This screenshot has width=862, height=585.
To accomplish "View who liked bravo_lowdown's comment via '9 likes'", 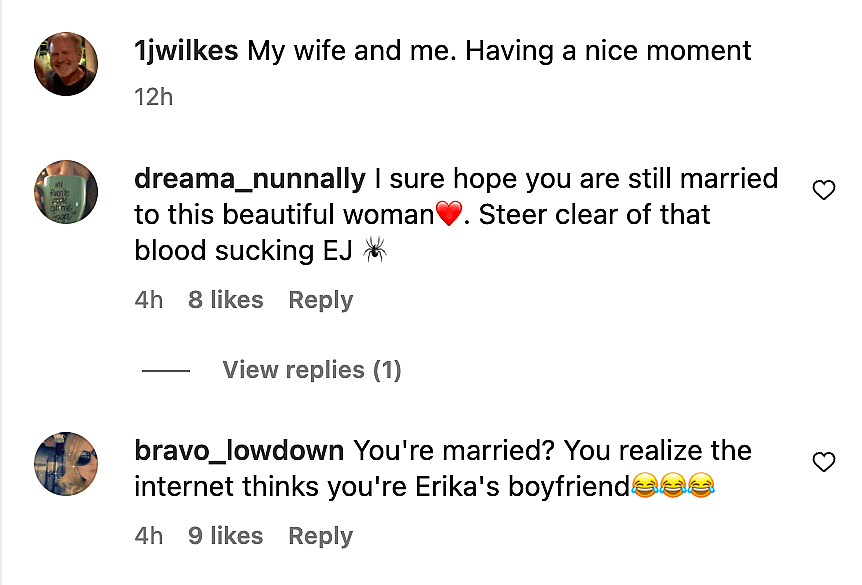I will (225, 535).
